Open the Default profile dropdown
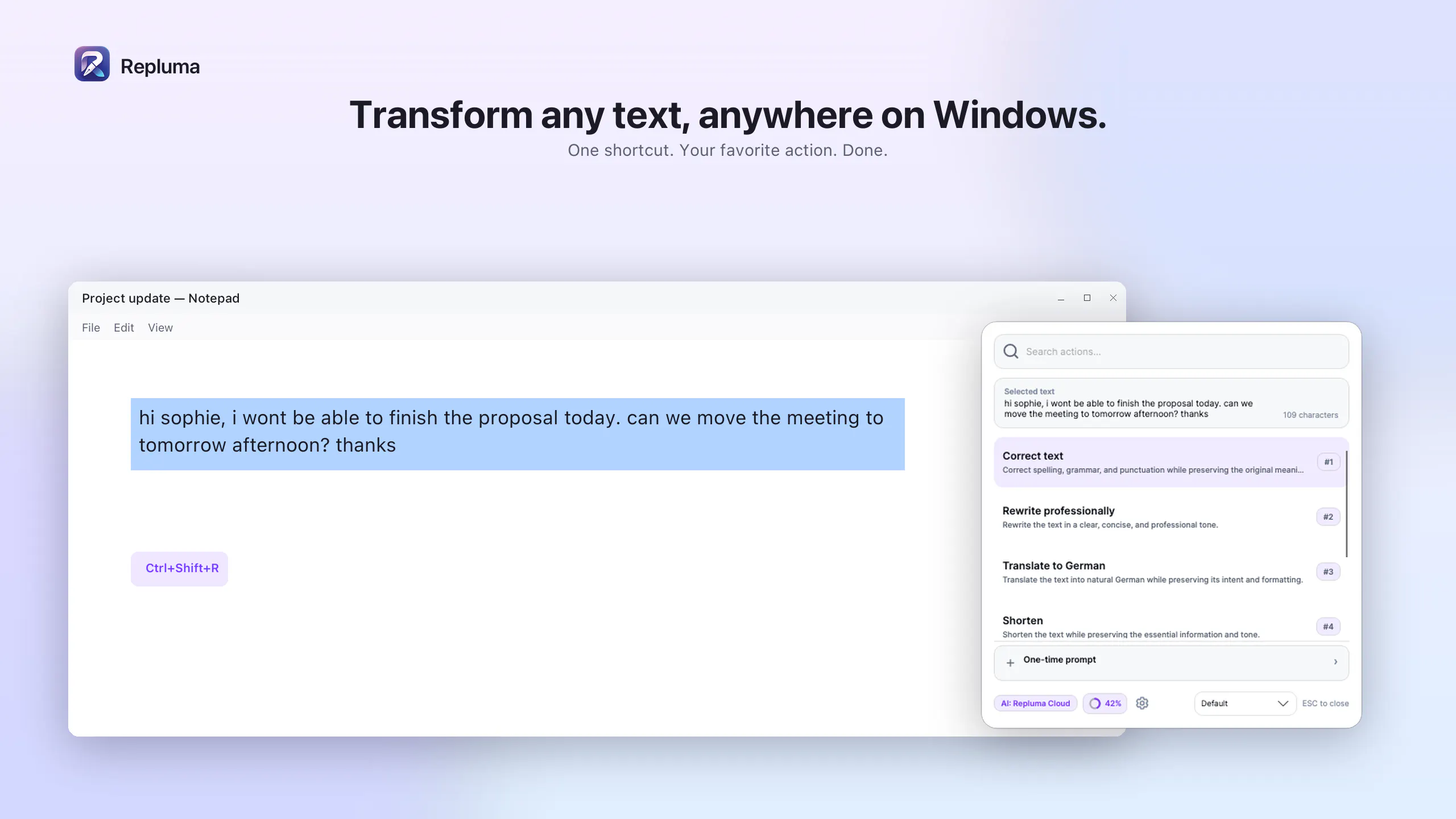The height and width of the screenshot is (819, 1456). point(1245,704)
